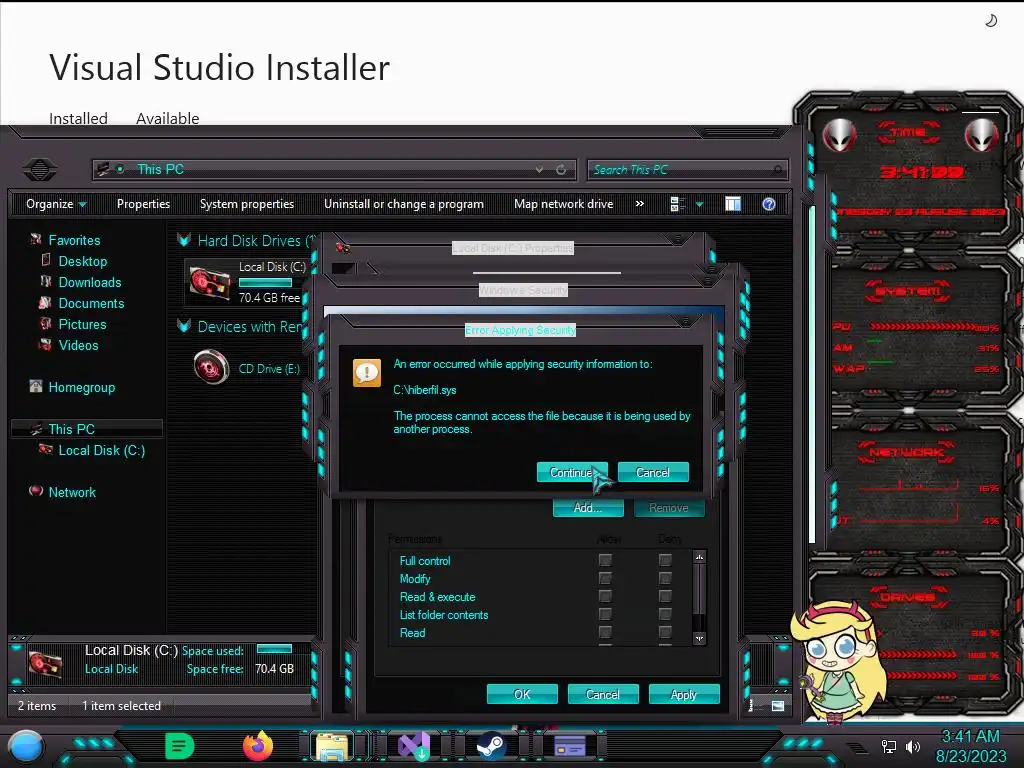Viewport: 1024px width, 768px height.
Task: Click the Local Disk icon in details pane
Action: 46,664
